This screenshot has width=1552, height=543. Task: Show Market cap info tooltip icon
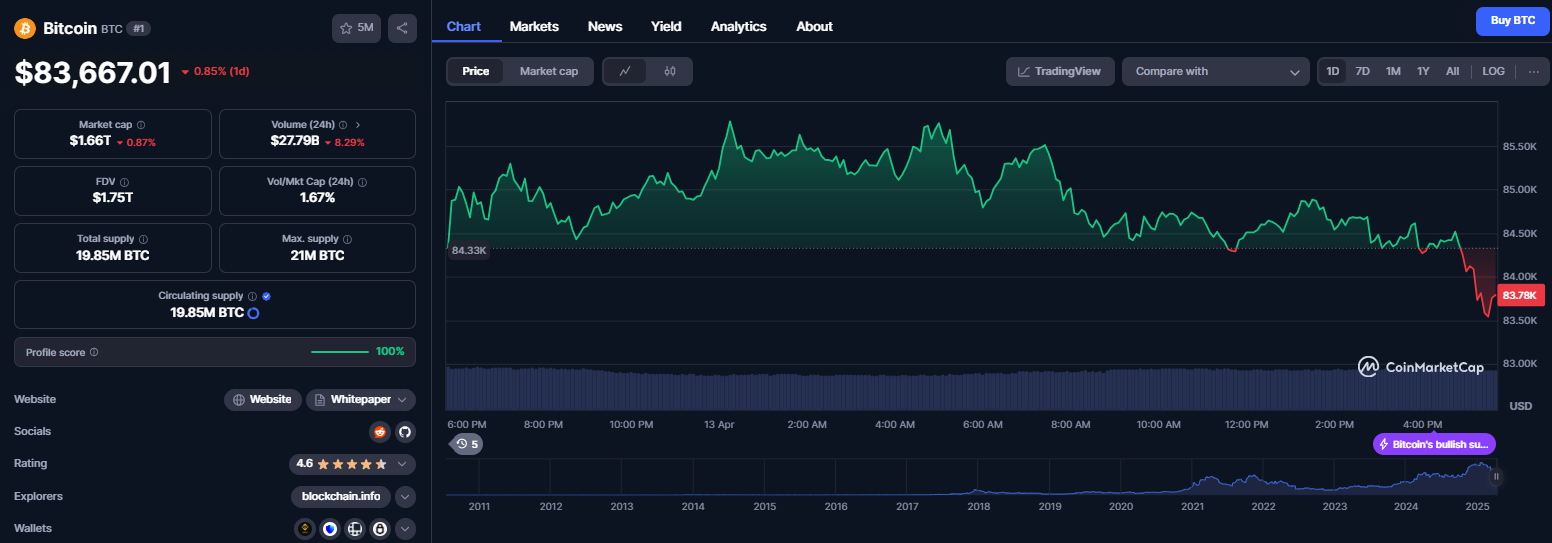click(141, 125)
